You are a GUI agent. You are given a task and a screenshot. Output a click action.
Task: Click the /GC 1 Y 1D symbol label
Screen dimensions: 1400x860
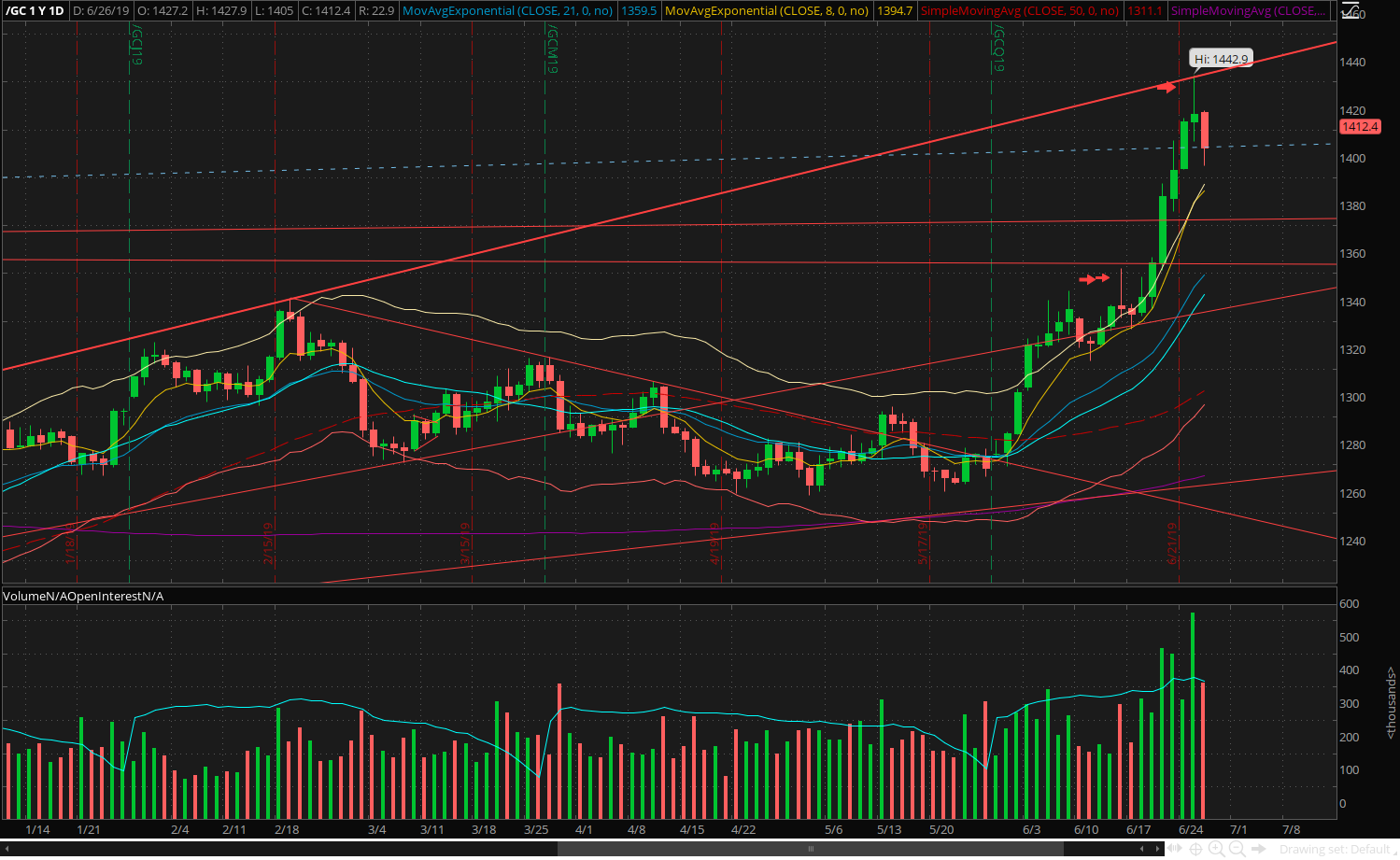tap(35, 11)
